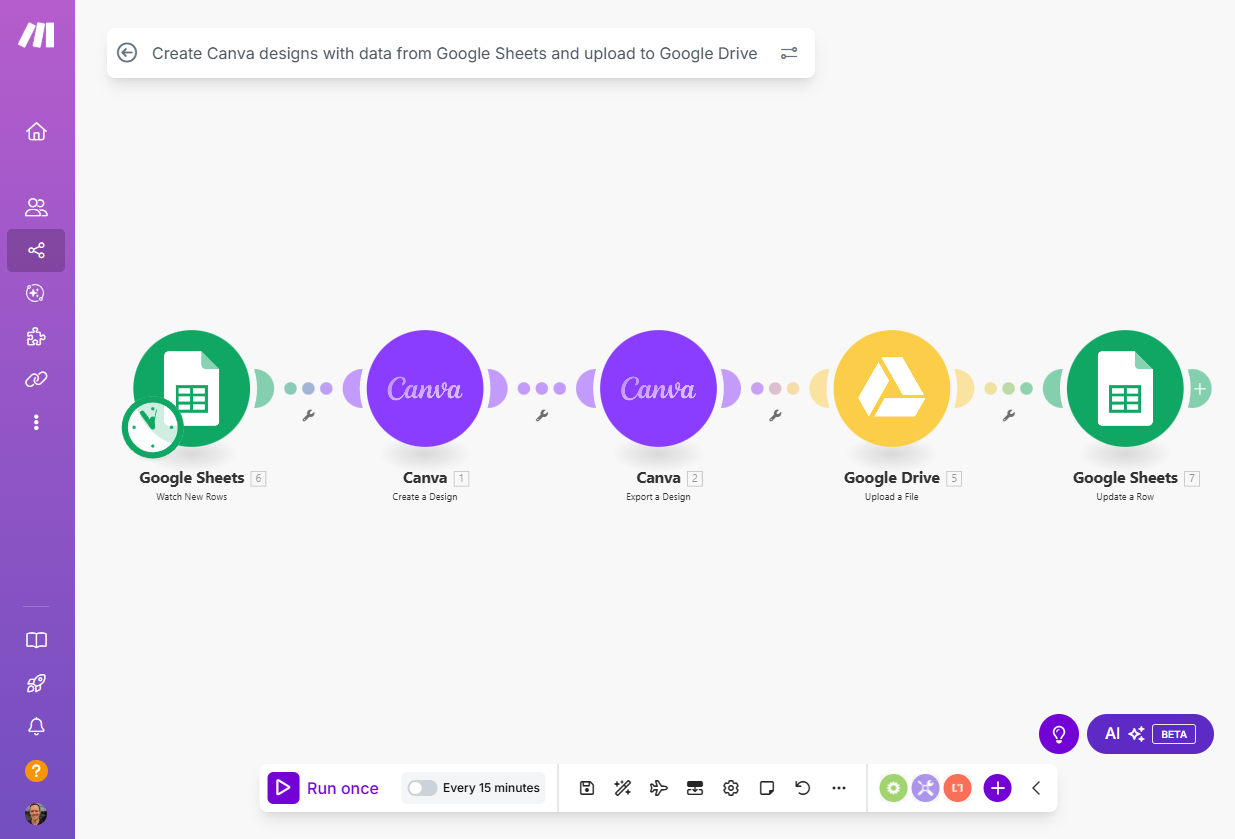Open the Apps puzzle-piece sidebar icon
This screenshot has height=839, width=1235.
point(36,337)
